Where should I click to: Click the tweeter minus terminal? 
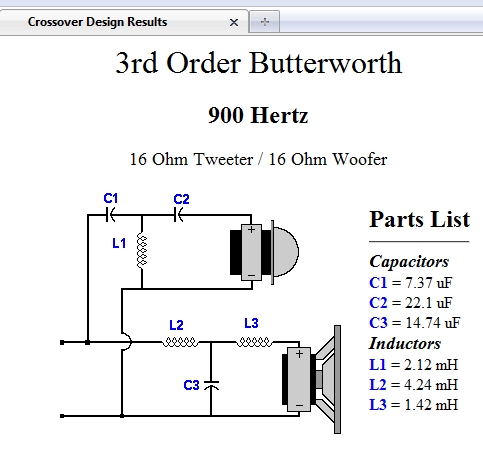point(252,275)
